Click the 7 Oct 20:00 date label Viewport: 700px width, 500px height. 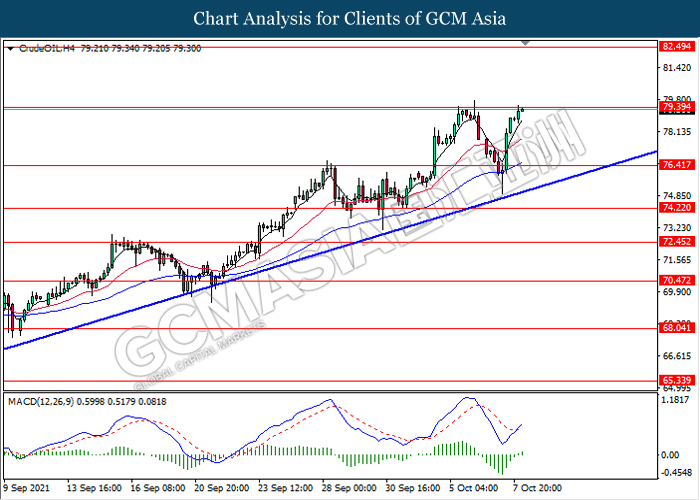click(538, 488)
